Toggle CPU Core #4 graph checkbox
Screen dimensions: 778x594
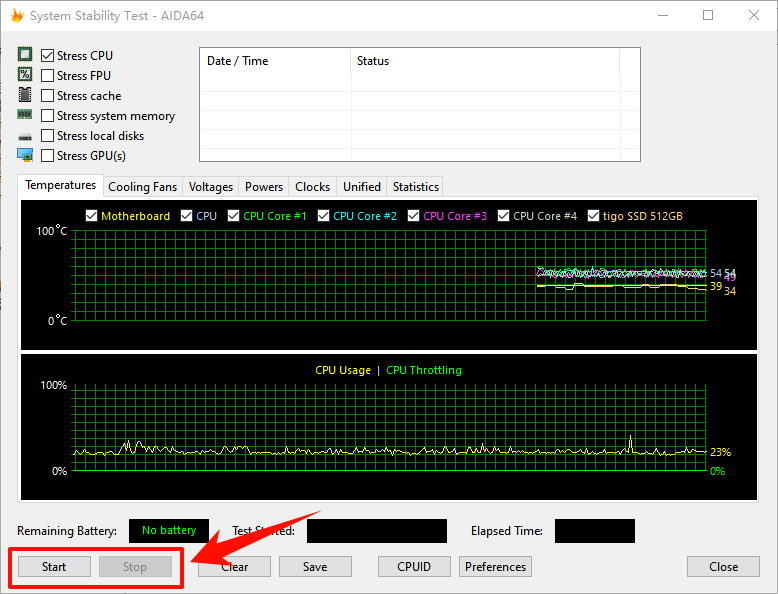pos(503,216)
